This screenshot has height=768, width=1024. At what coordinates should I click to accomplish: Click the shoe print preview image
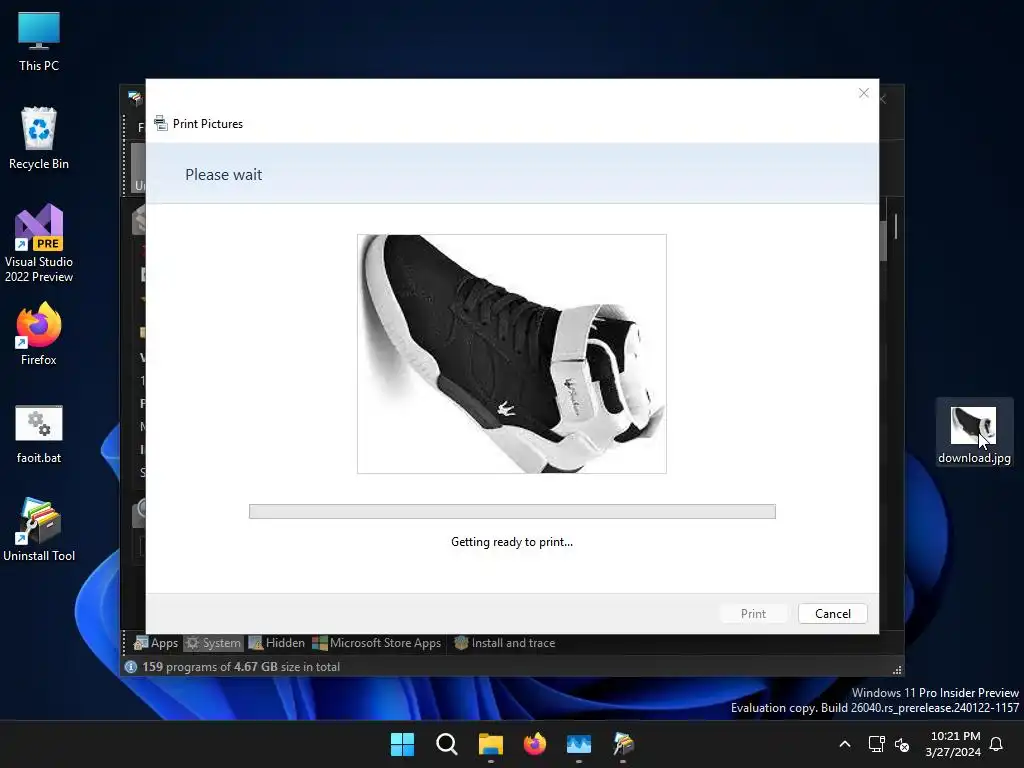(x=511, y=353)
